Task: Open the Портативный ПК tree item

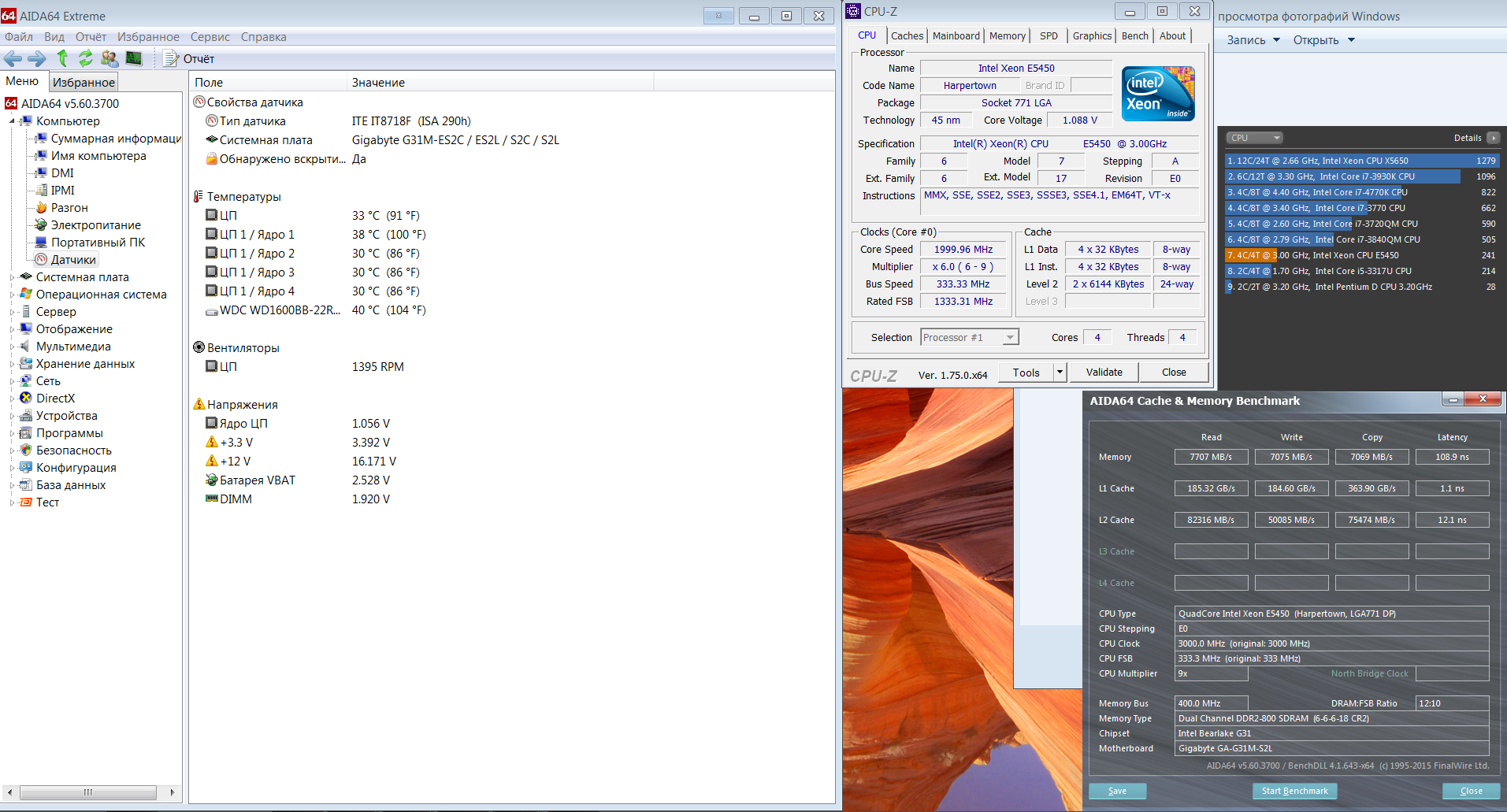Action: click(x=98, y=243)
